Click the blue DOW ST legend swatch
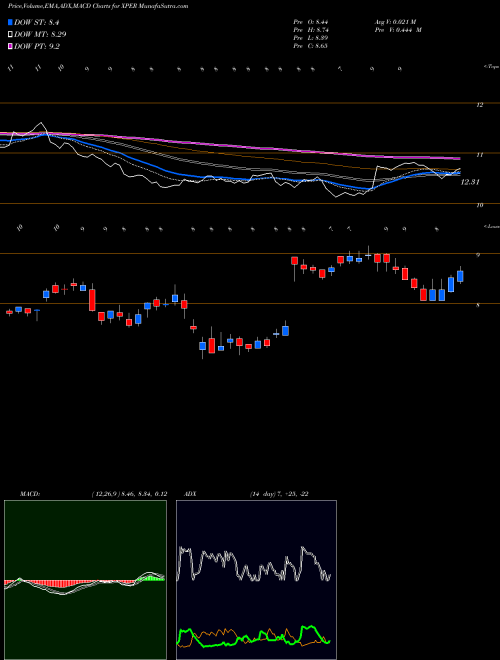Screen dimensions: 500x660 pos(10,22)
